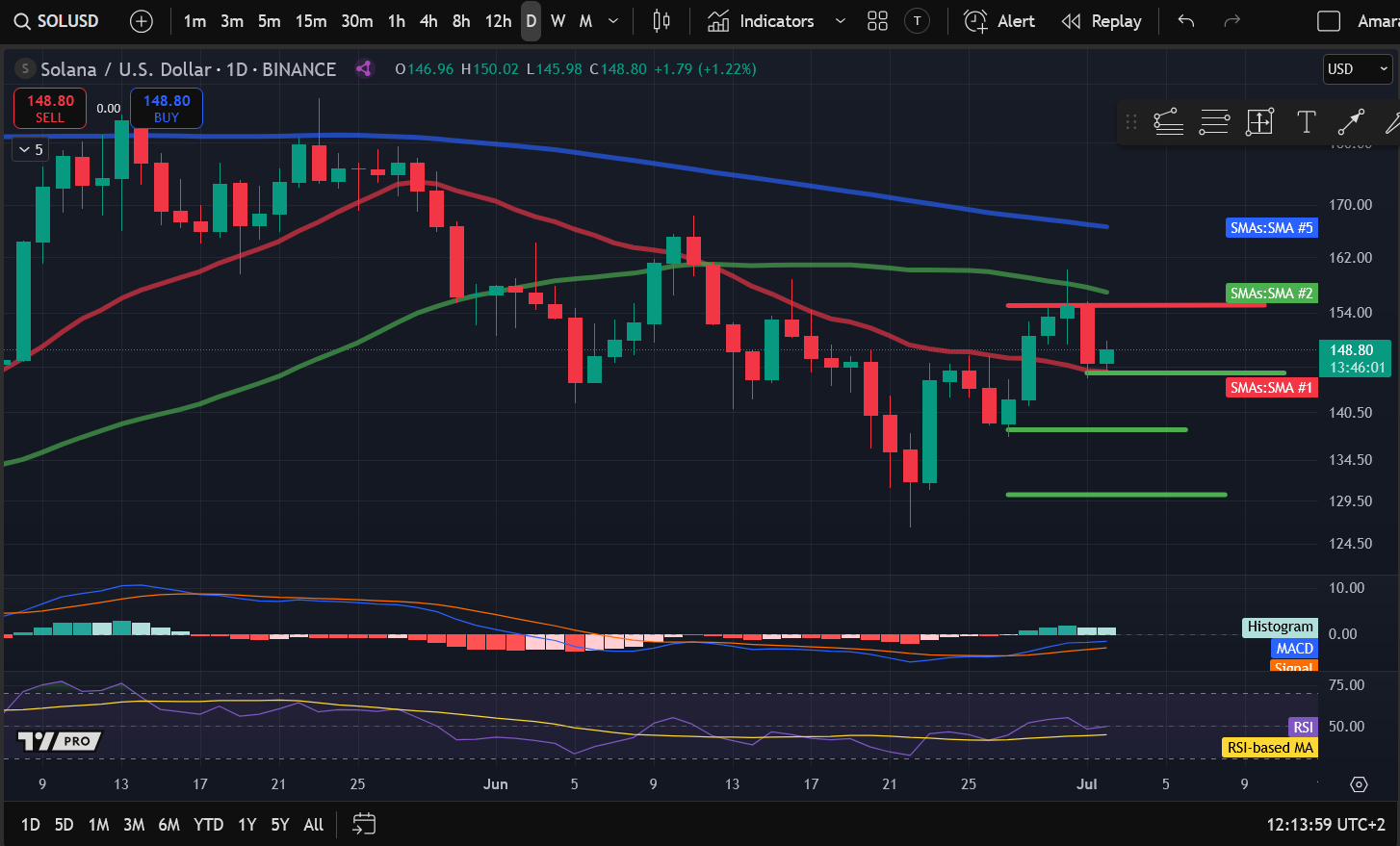Open SOLUSD symbol search
Screen dimensions: 1400x846
point(58,21)
